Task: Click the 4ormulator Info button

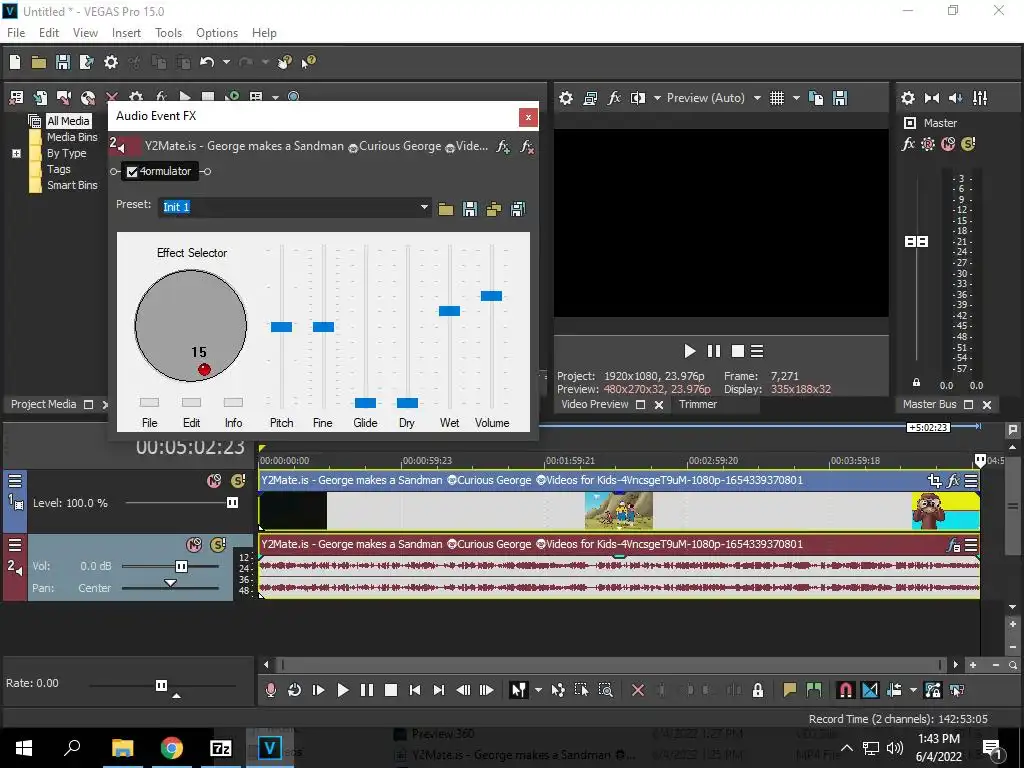Action: click(233, 402)
